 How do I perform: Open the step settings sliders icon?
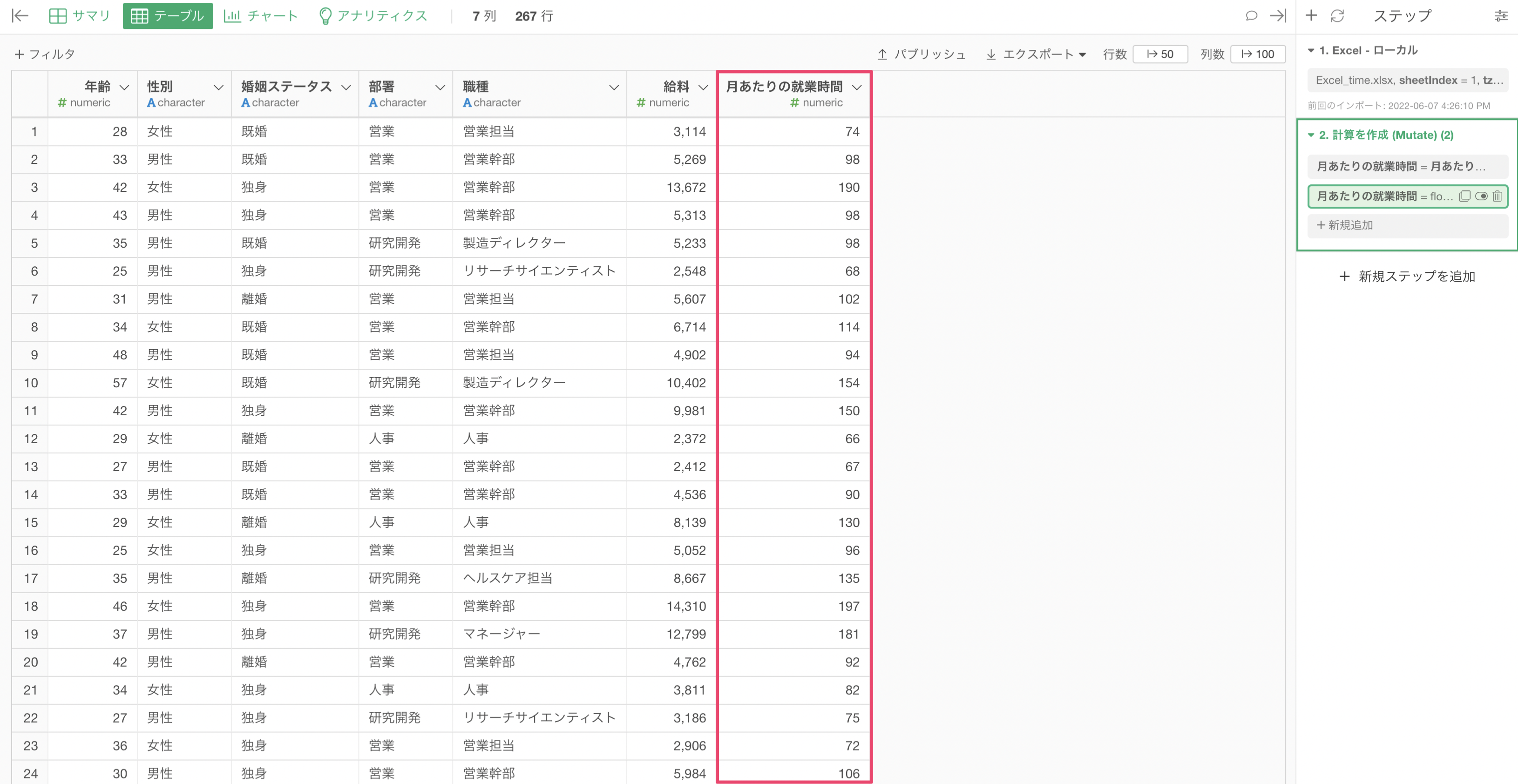point(1500,16)
